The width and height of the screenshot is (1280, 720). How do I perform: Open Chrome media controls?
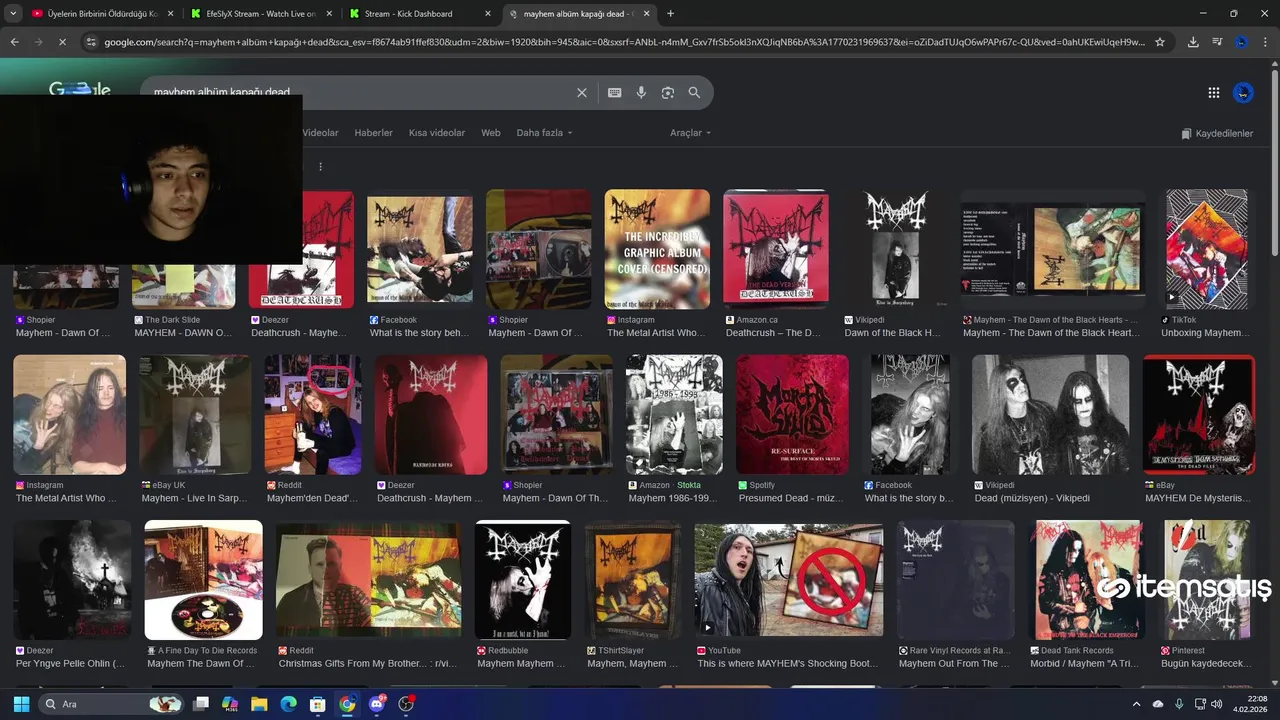(1217, 42)
